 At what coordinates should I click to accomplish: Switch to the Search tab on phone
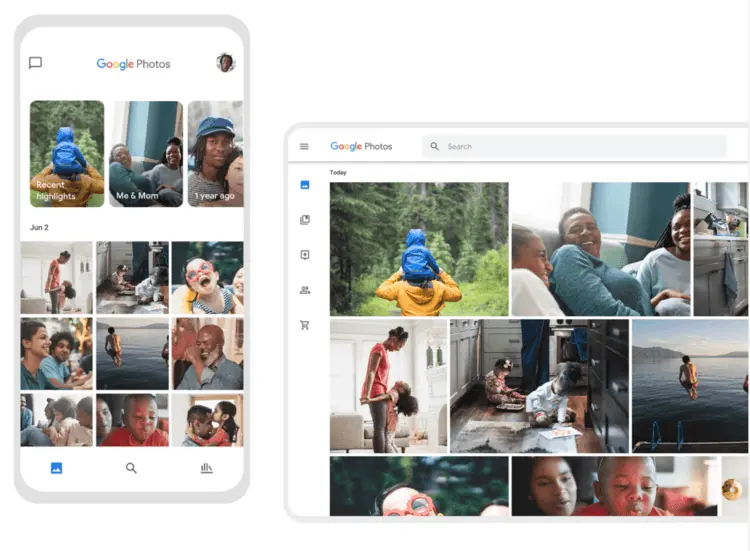click(x=131, y=468)
